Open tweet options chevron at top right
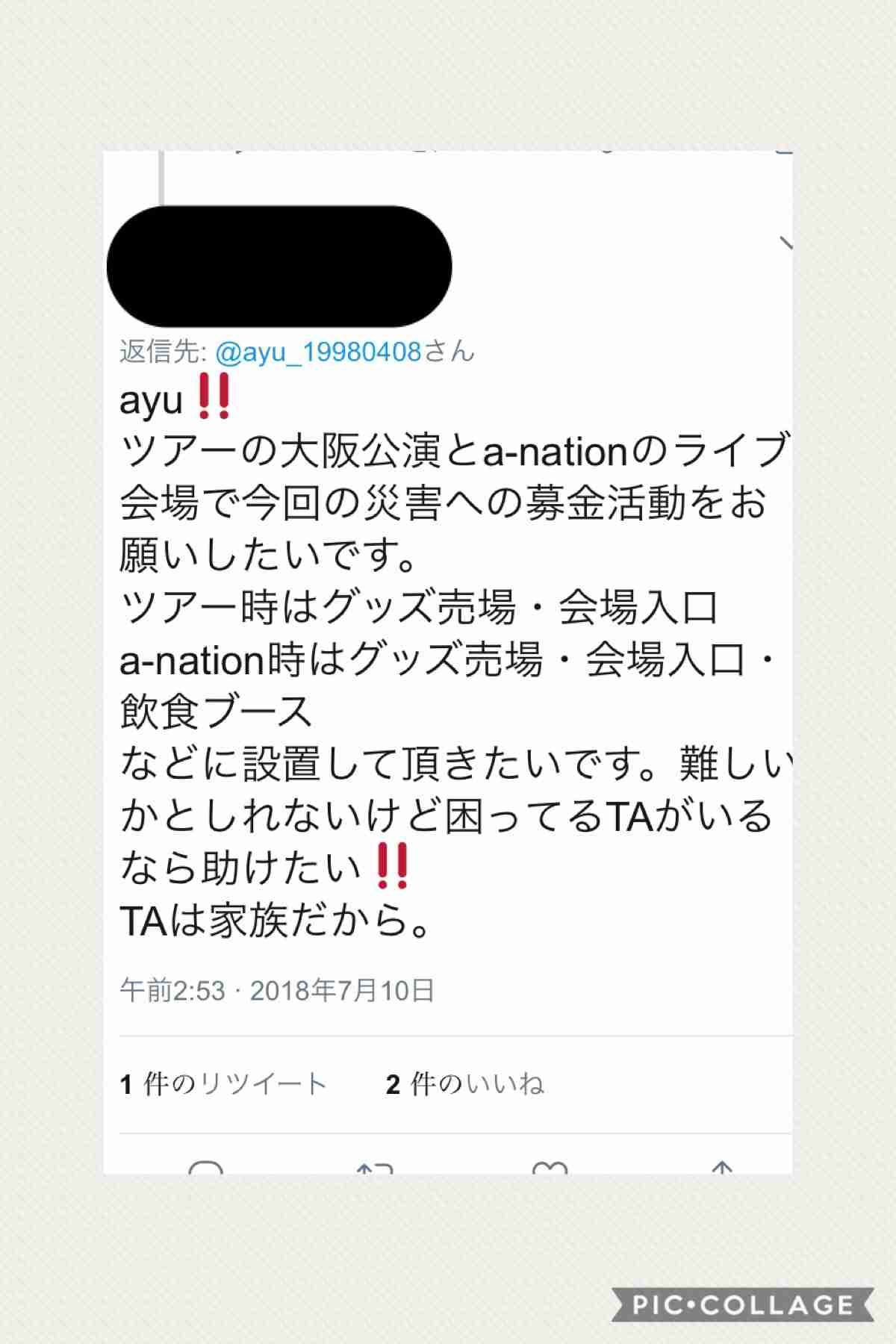 click(x=785, y=242)
